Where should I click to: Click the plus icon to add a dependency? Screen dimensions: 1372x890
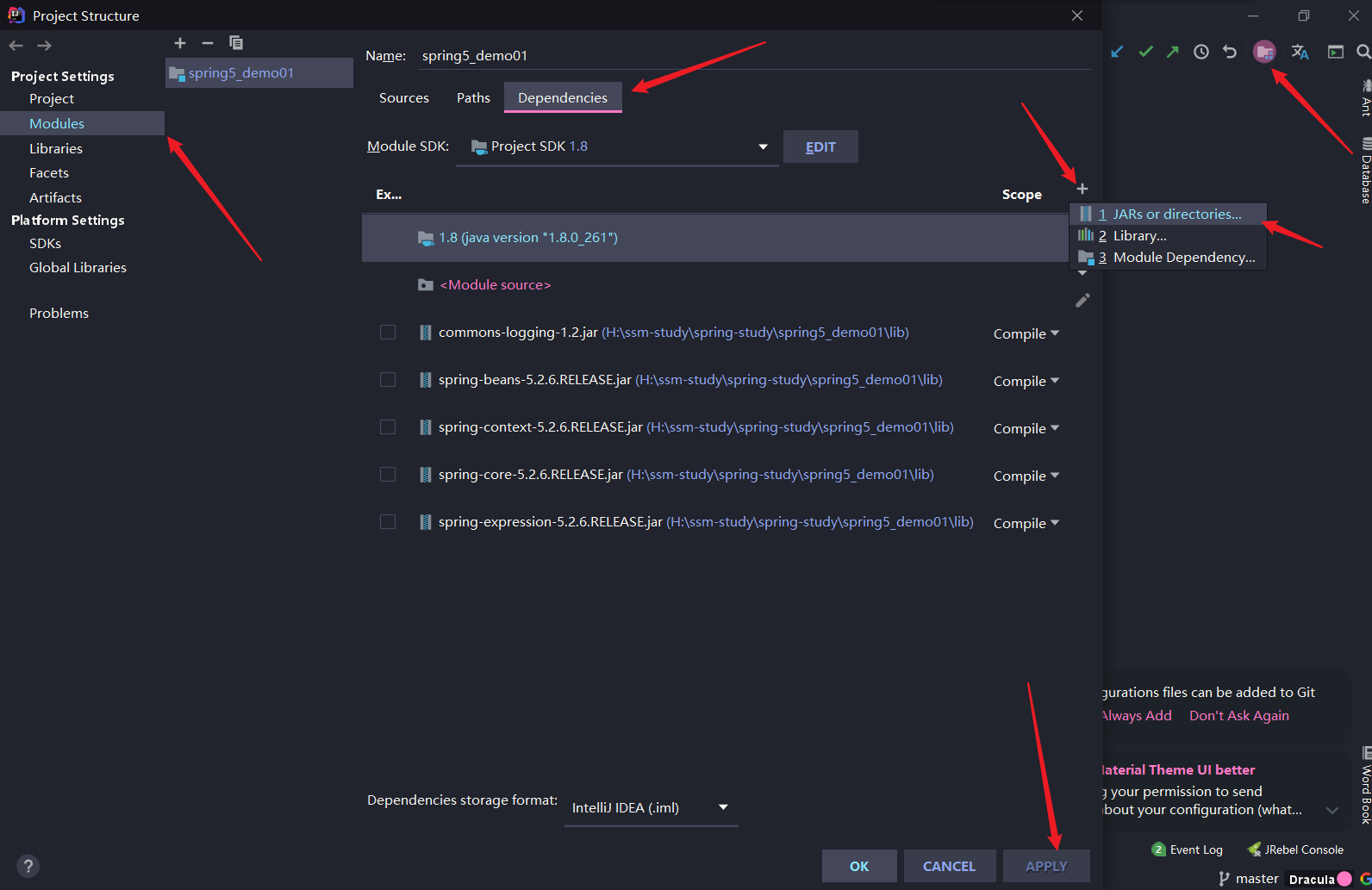1082,189
